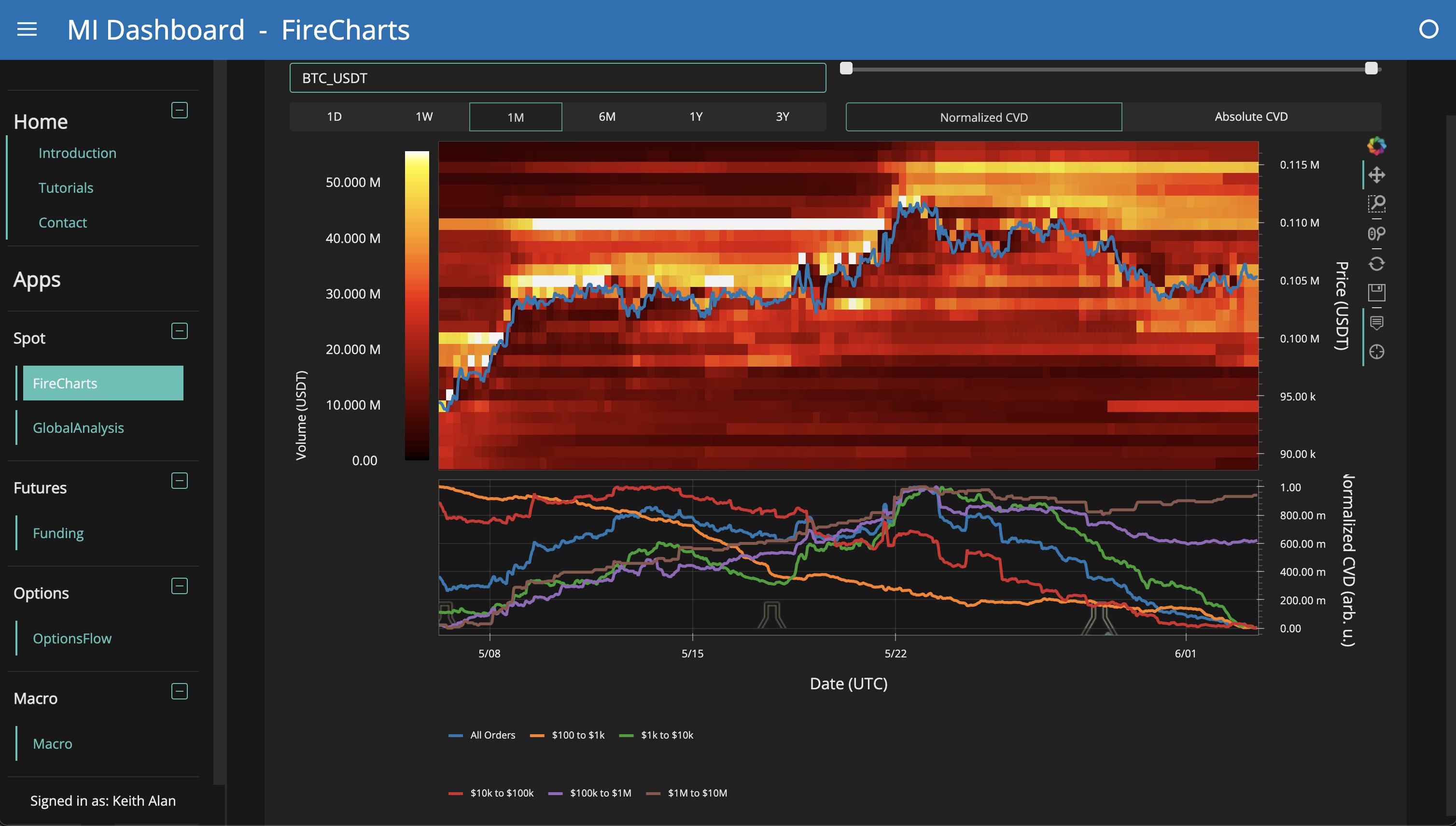Click the Reset chart view icon
The width and height of the screenshot is (1456, 826).
point(1377,264)
